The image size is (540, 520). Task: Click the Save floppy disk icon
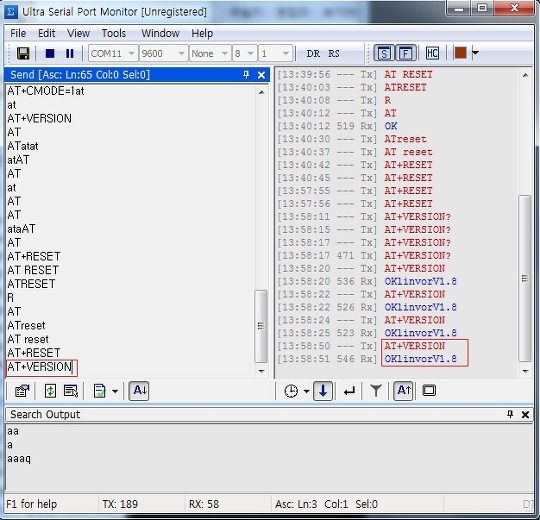(x=23, y=53)
